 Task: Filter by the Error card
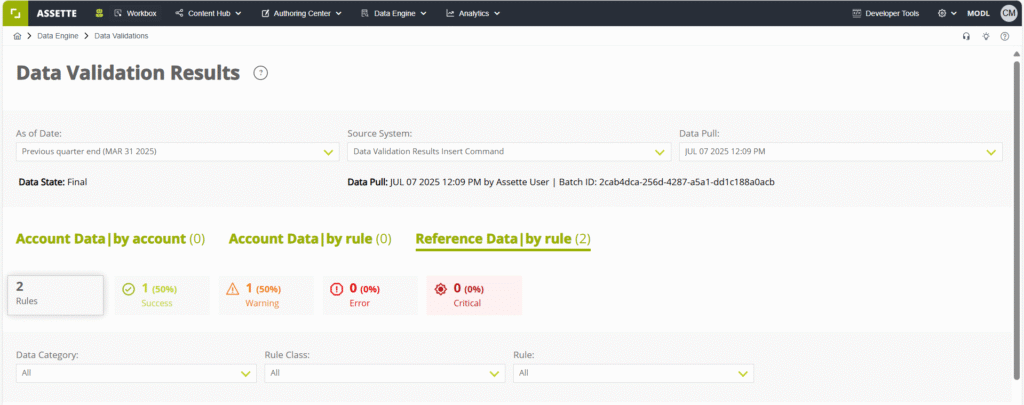coord(370,295)
